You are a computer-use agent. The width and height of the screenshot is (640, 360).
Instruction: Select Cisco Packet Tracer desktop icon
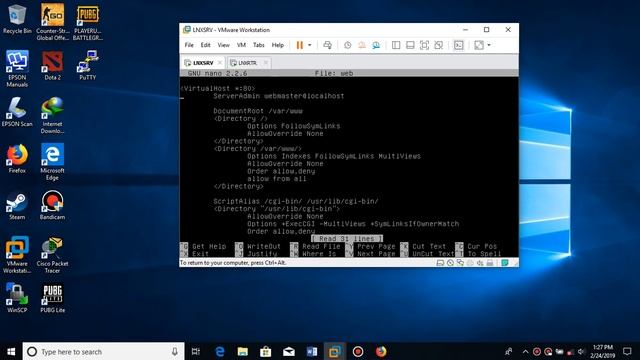(52, 255)
